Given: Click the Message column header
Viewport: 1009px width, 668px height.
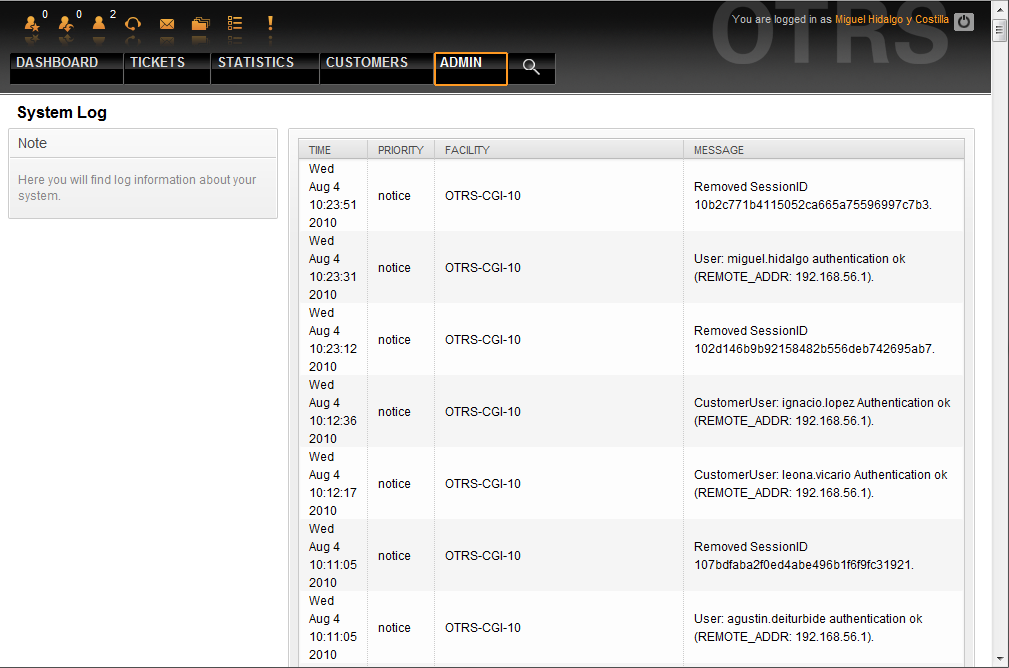Looking at the screenshot, I should point(719,150).
